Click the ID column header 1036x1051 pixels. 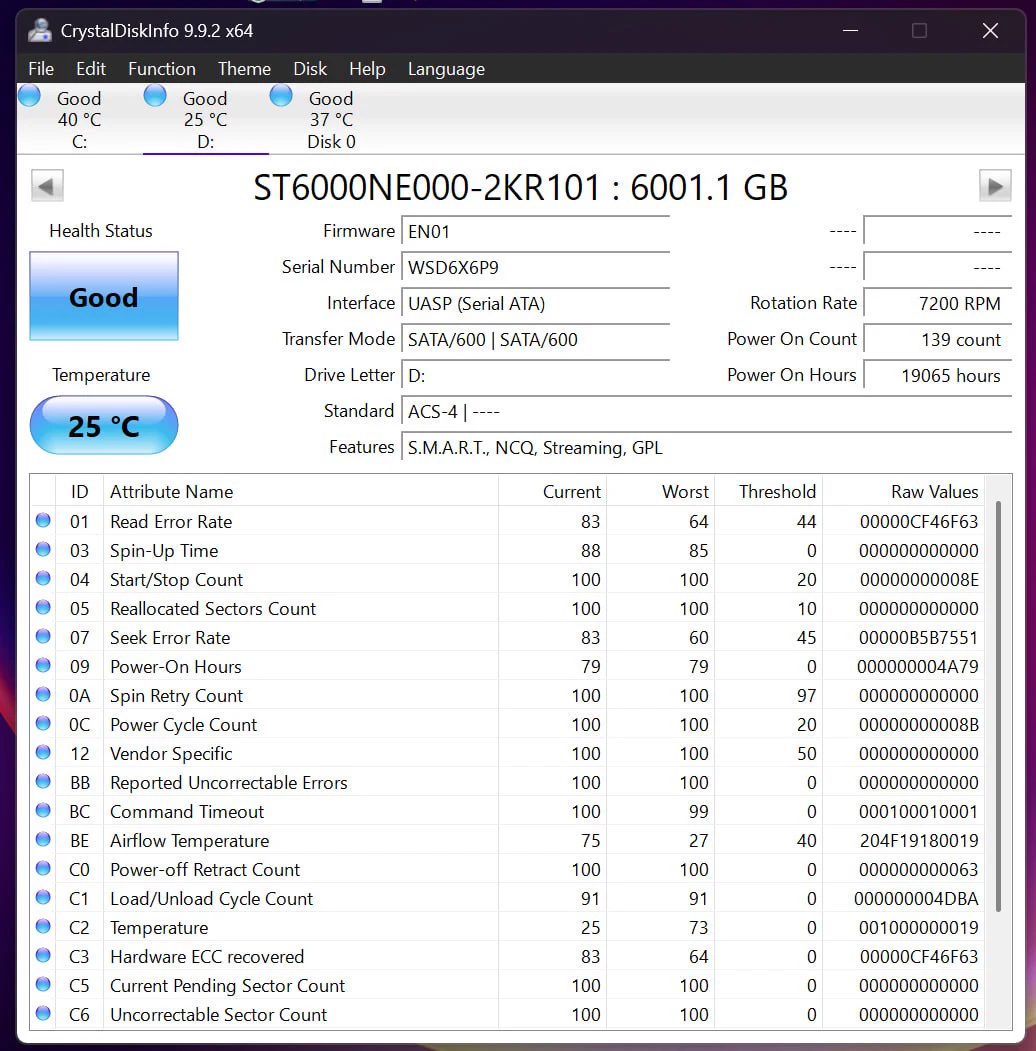(x=79, y=491)
